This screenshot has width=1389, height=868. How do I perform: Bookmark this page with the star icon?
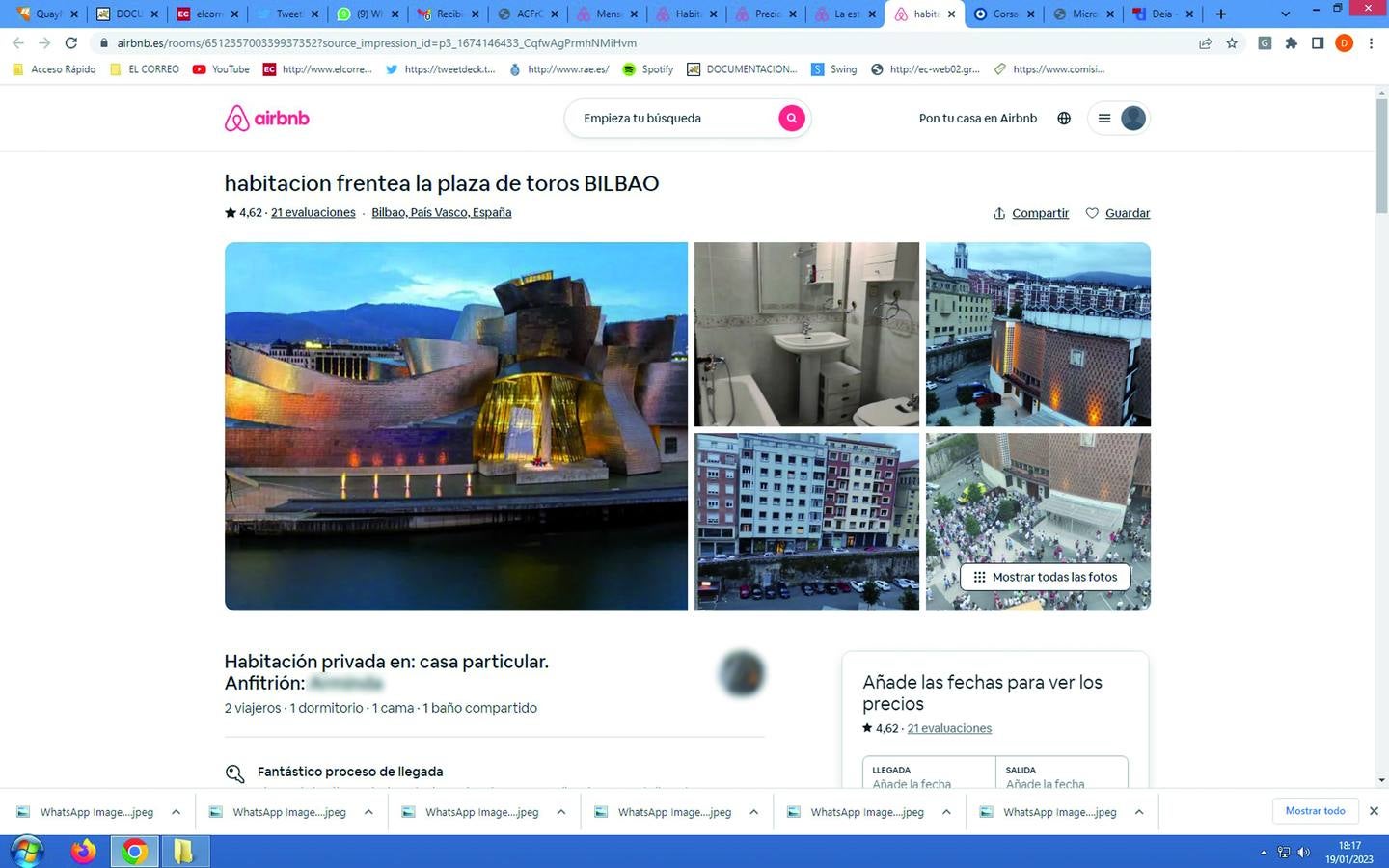coord(1232,42)
